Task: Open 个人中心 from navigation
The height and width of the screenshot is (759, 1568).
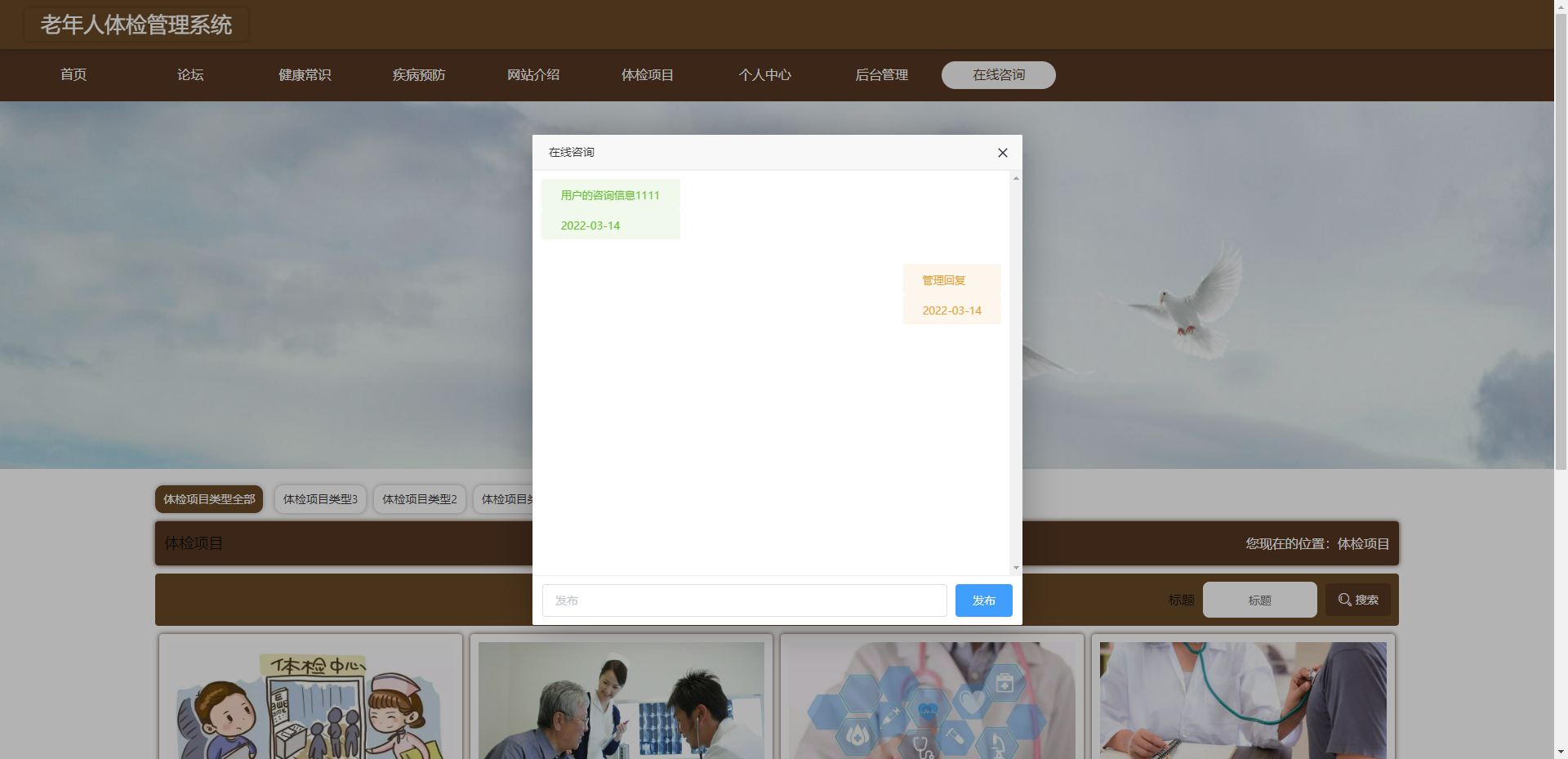Action: click(x=764, y=75)
